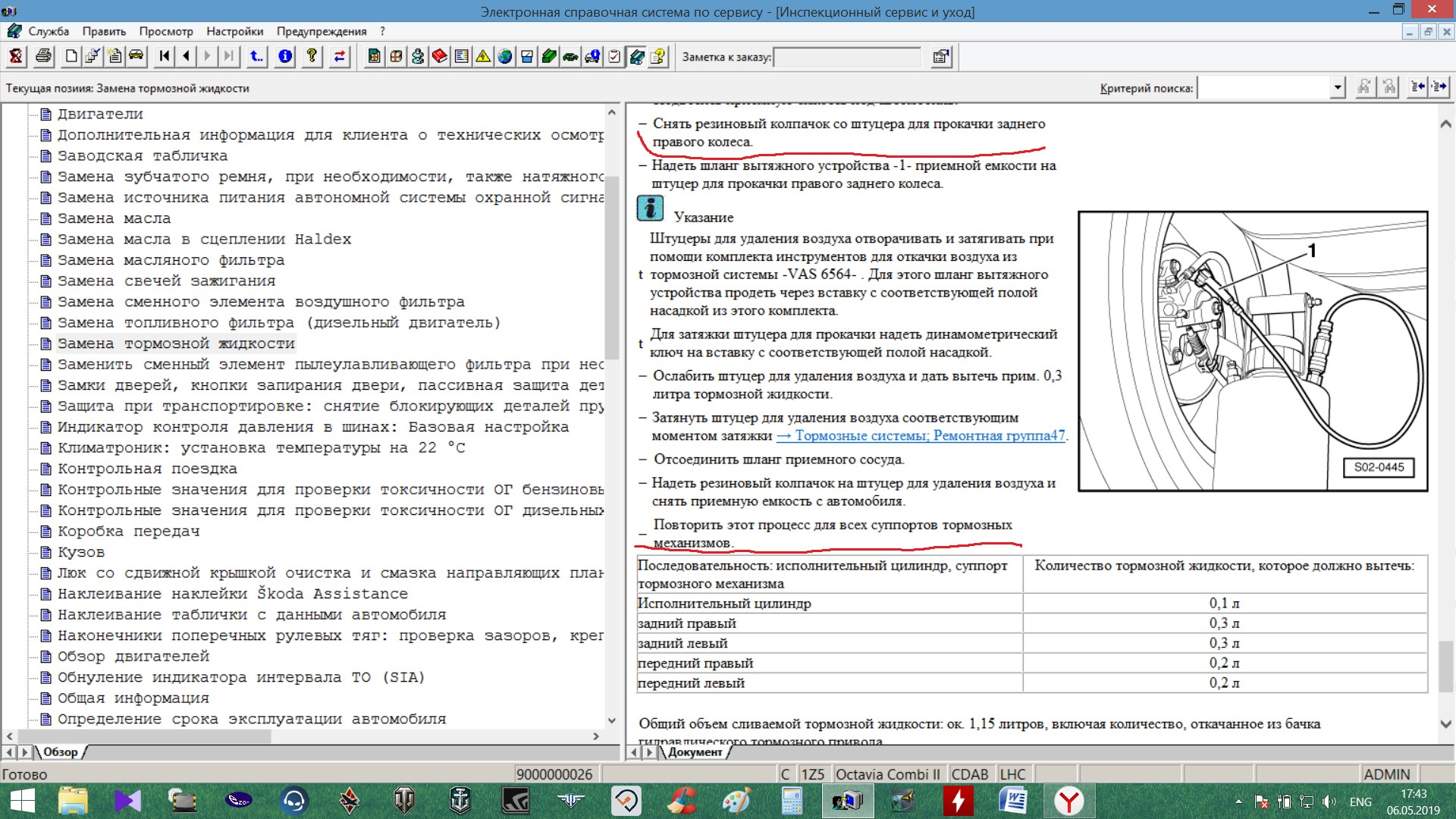
Task: Click the globe toolbar icon
Action: coord(505,56)
